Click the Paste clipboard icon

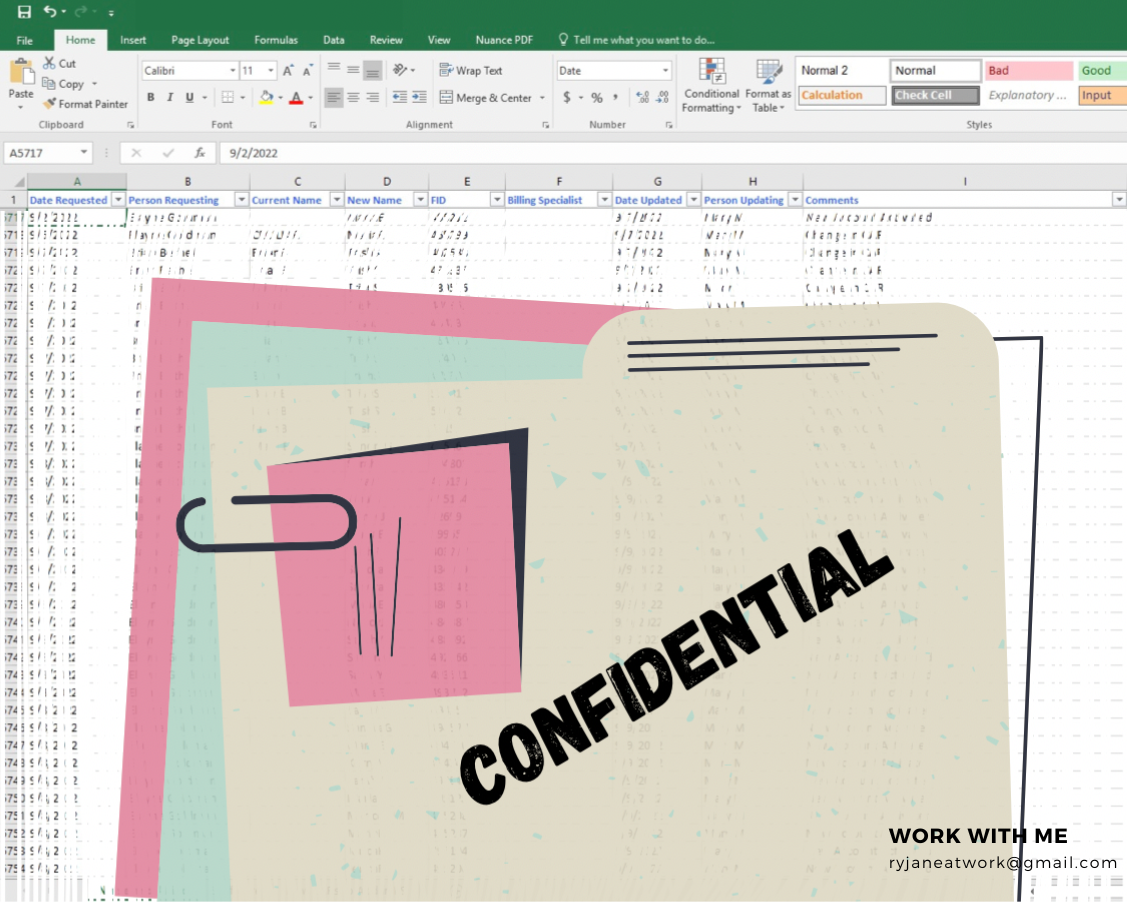[x=21, y=72]
